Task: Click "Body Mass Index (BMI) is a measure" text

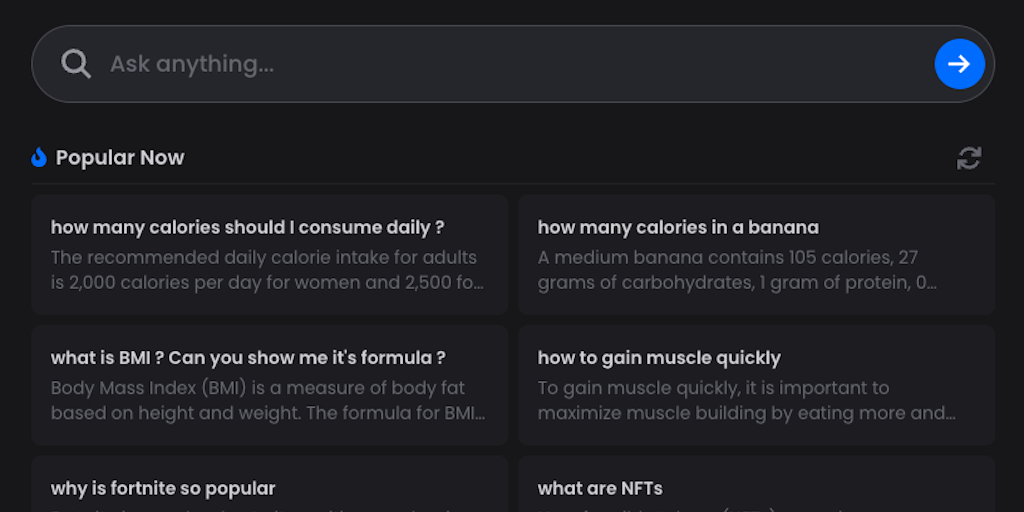Action: click(258, 388)
